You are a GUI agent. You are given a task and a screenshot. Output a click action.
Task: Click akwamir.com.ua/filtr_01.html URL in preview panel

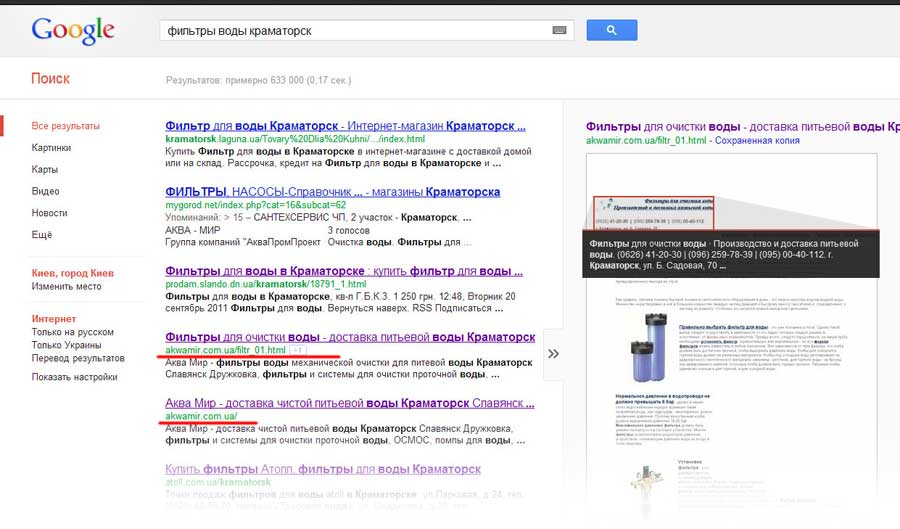pos(646,141)
